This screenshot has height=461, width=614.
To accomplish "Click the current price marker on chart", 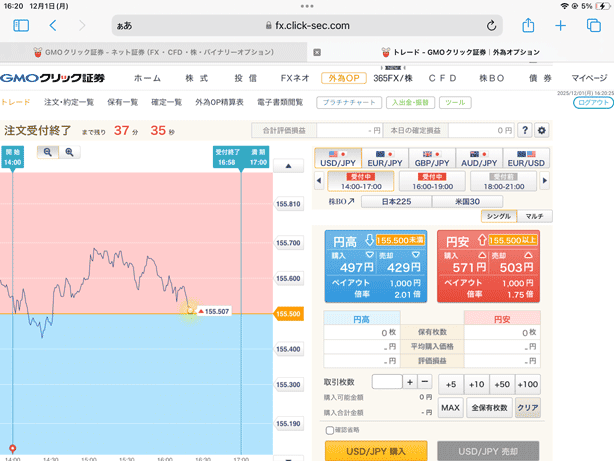I will 190,311.
